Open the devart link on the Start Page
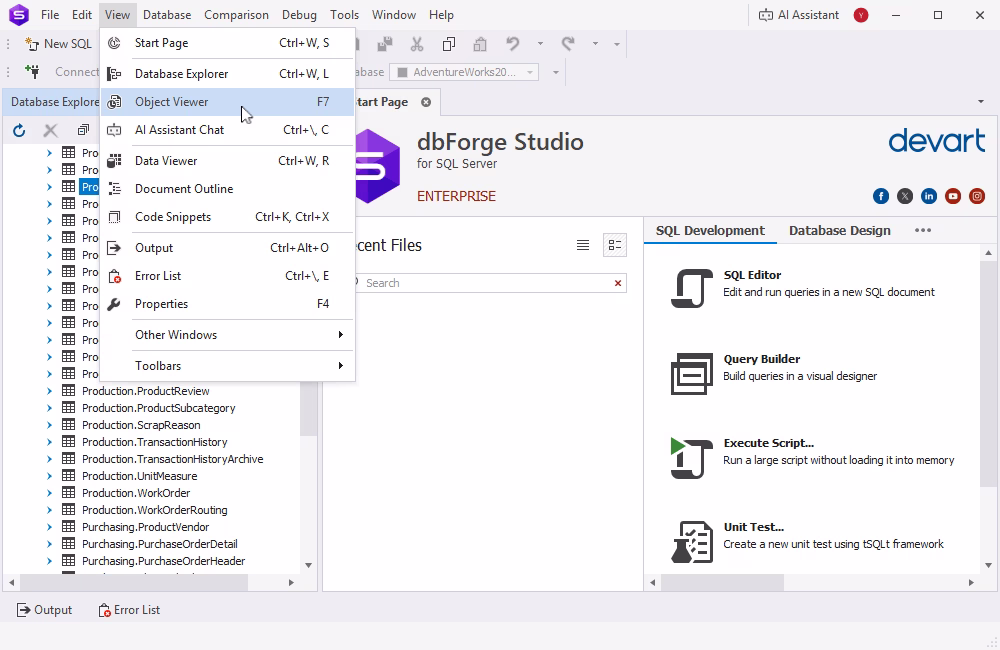Viewport: 1000px width, 650px height. (x=937, y=142)
